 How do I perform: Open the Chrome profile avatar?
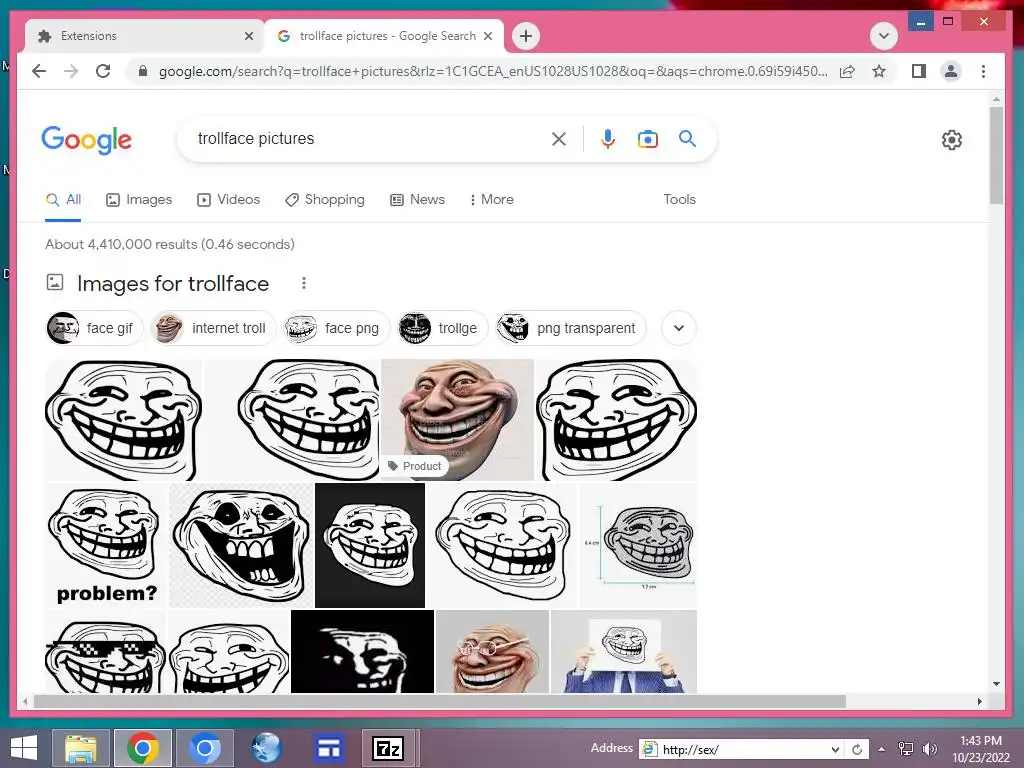[x=951, y=71]
